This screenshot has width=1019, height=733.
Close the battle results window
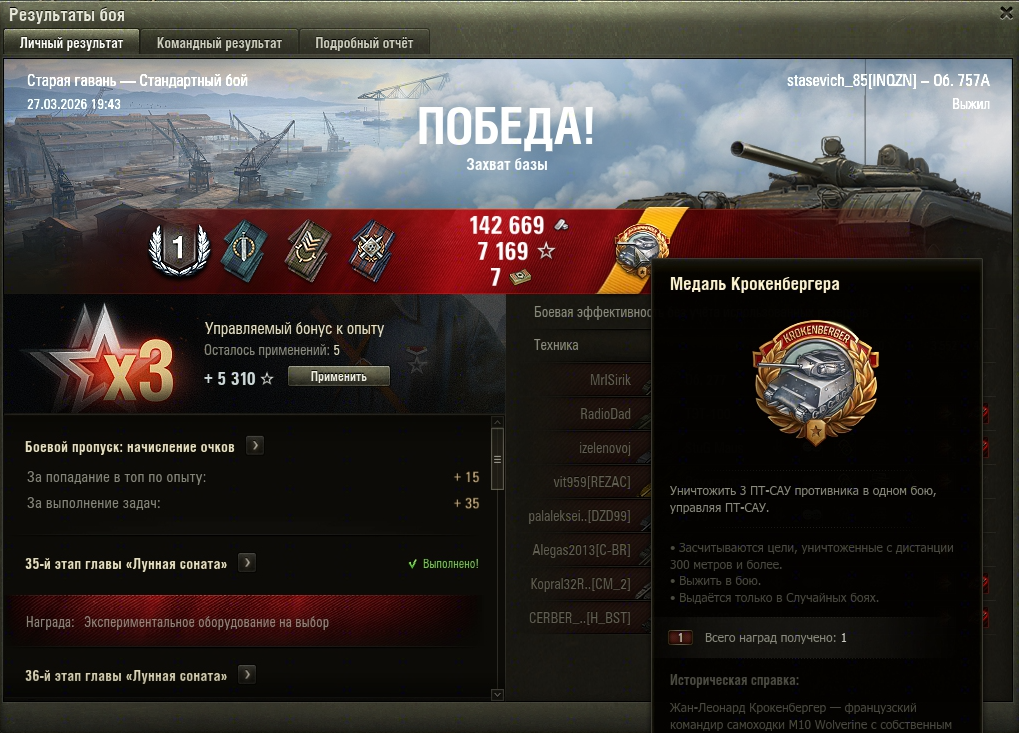(1006, 14)
